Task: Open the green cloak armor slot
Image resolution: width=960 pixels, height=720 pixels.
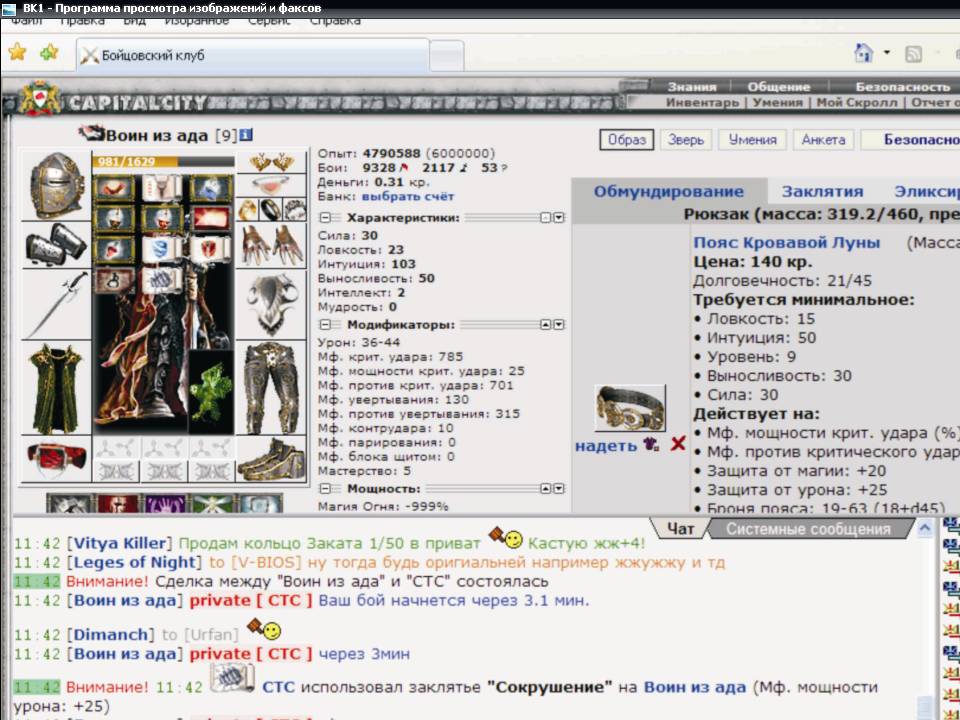Action: coord(56,388)
